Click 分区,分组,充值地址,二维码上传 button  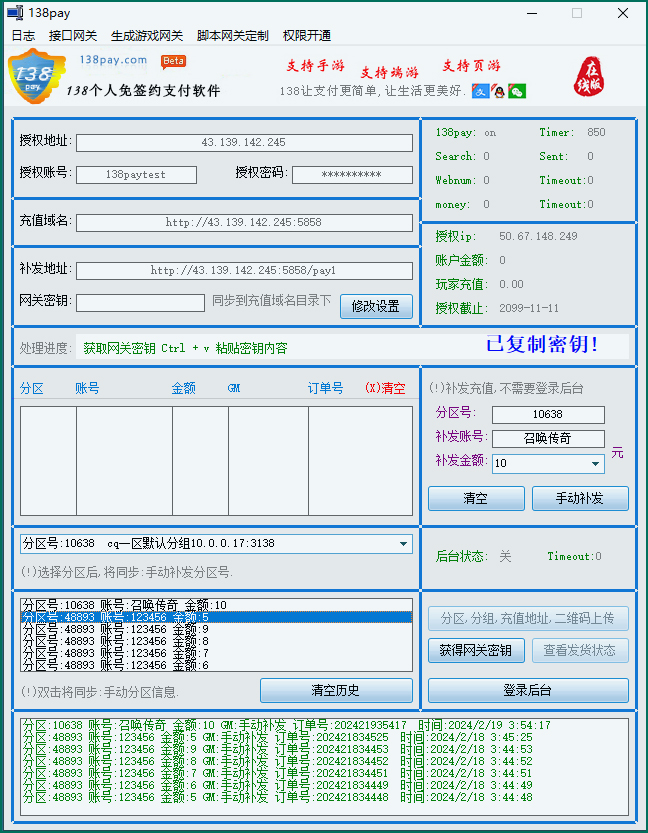coord(528,618)
